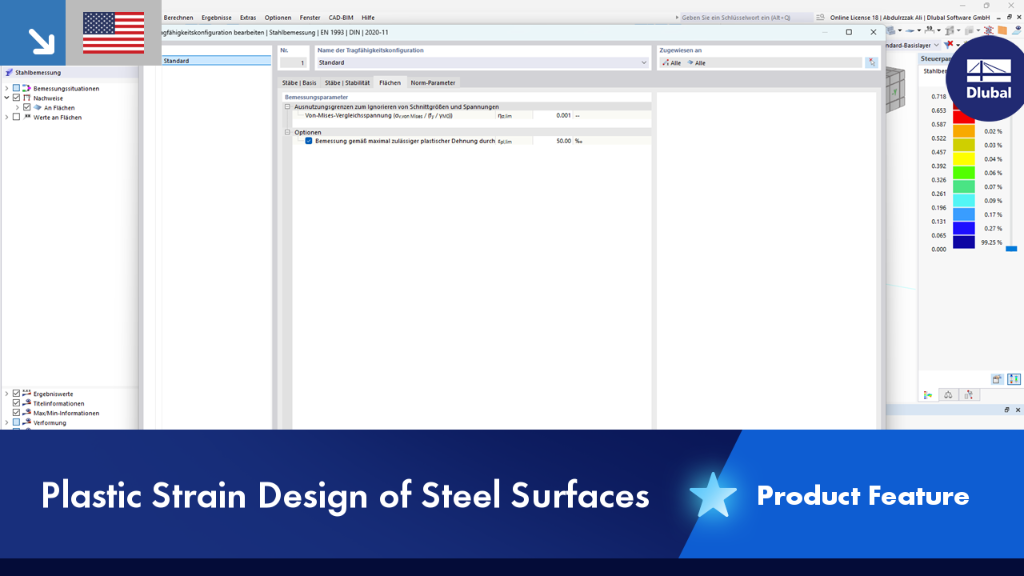1024x576 pixels.
Task: Click the color scale settings icon in control panel
Action: (x=1014, y=379)
